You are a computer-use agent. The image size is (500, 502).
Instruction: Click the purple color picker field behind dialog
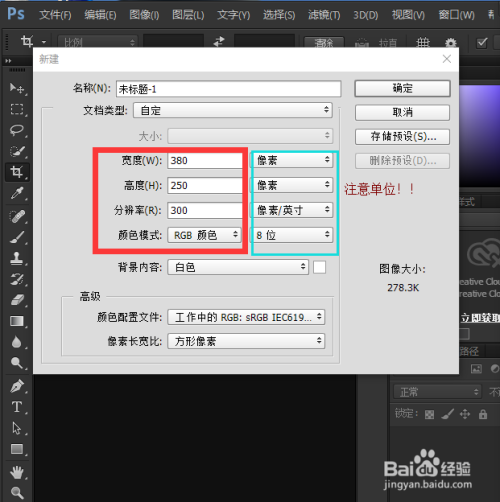(x=480, y=135)
